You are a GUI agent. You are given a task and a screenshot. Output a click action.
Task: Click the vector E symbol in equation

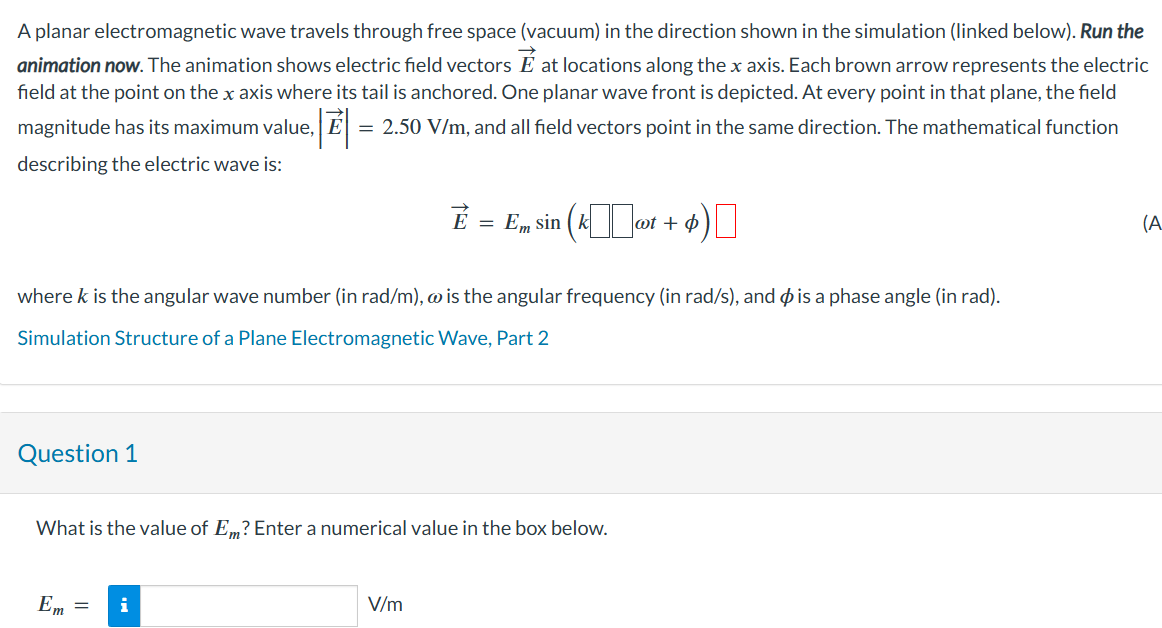[459, 221]
